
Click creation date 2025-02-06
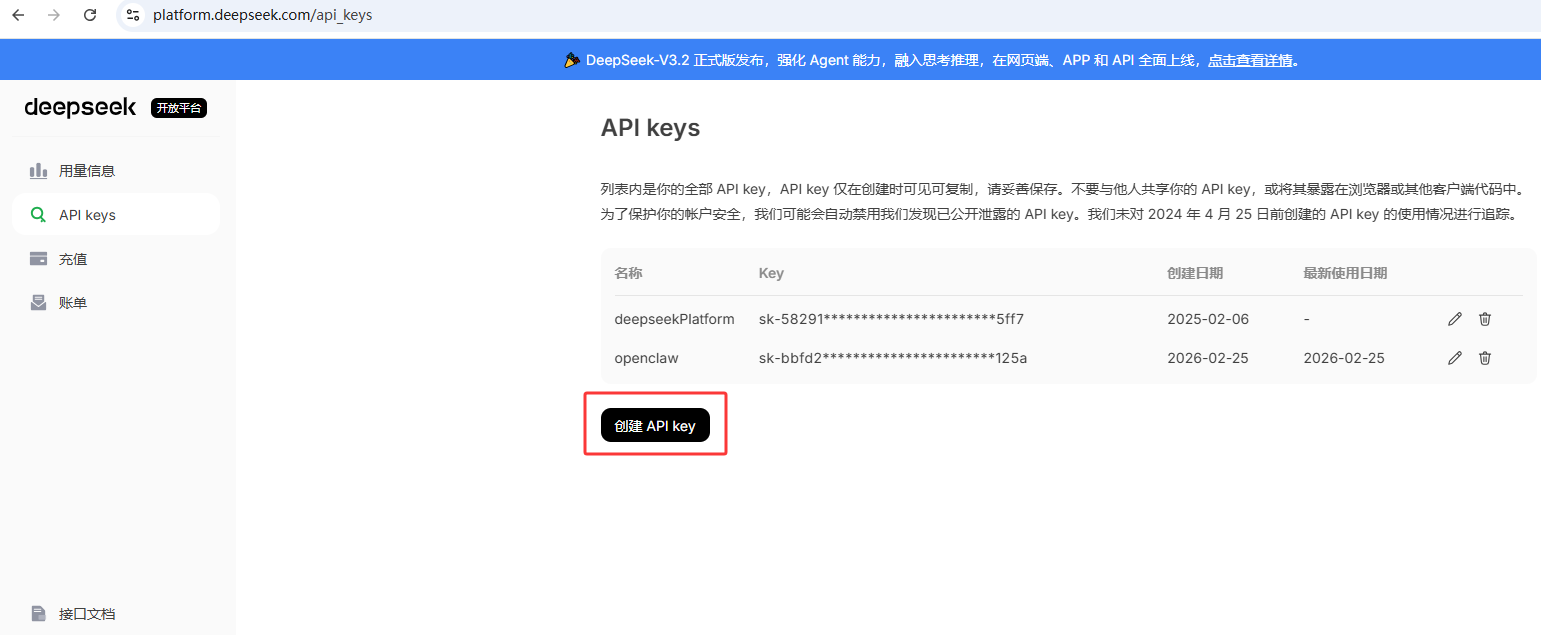[x=1208, y=319]
